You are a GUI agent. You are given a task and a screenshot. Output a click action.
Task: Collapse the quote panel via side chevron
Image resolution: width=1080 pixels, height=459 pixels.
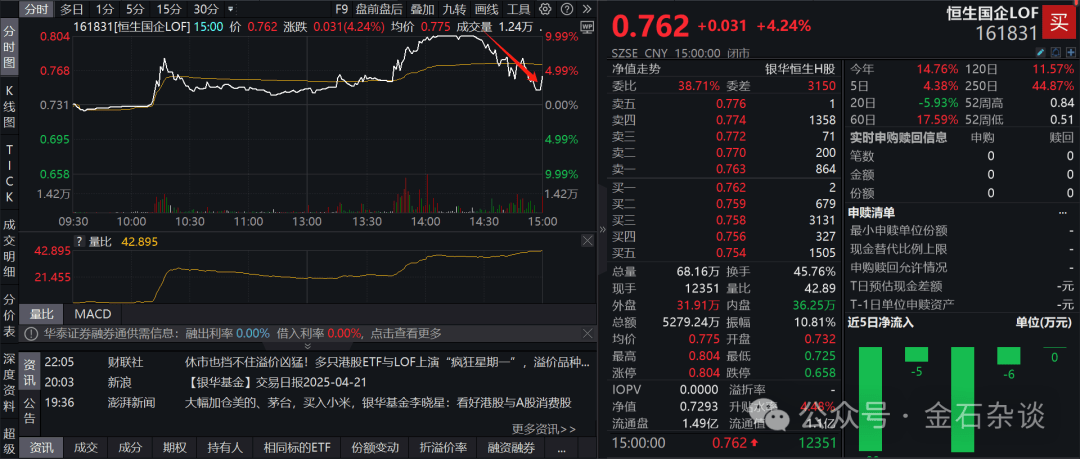pyautogui.click(x=603, y=230)
